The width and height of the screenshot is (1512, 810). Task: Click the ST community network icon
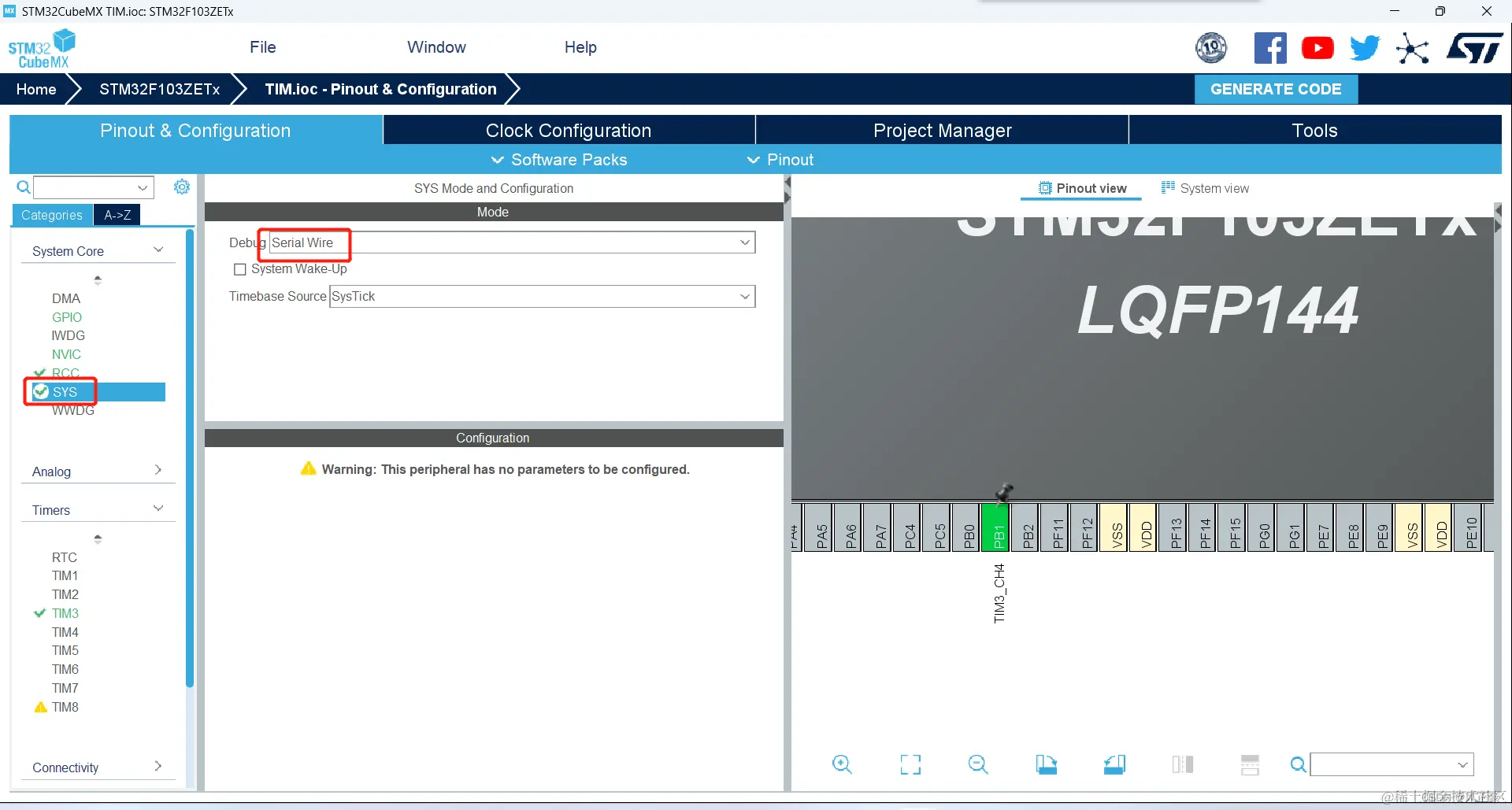click(x=1413, y=49)
